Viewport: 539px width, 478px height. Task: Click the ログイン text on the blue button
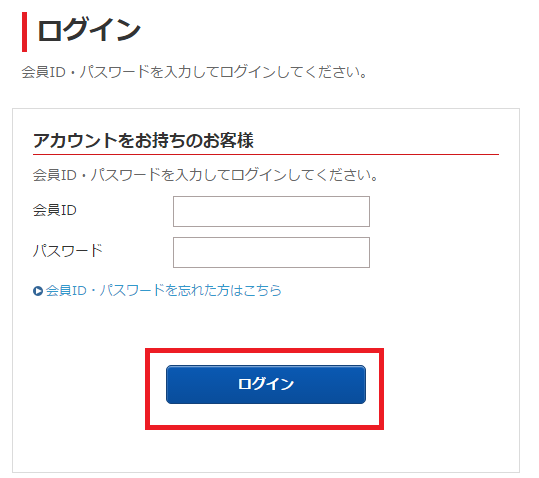pos(266,384)
